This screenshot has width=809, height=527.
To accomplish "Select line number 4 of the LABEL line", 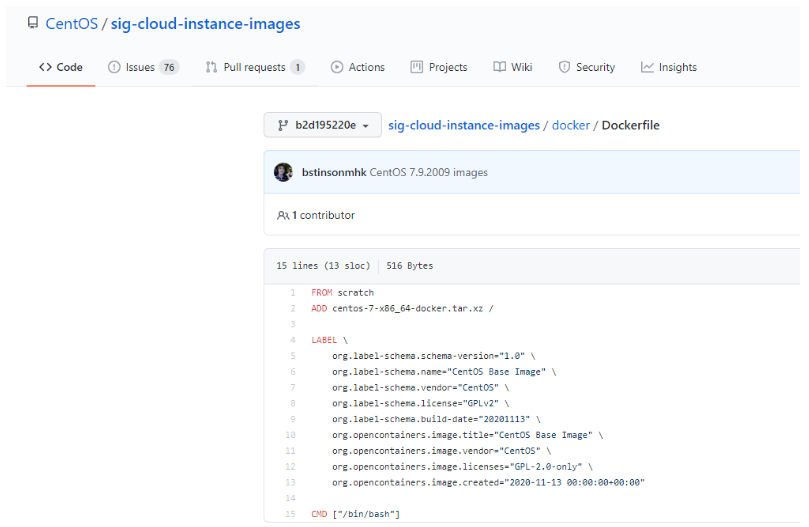I will [x=293, y=340].
